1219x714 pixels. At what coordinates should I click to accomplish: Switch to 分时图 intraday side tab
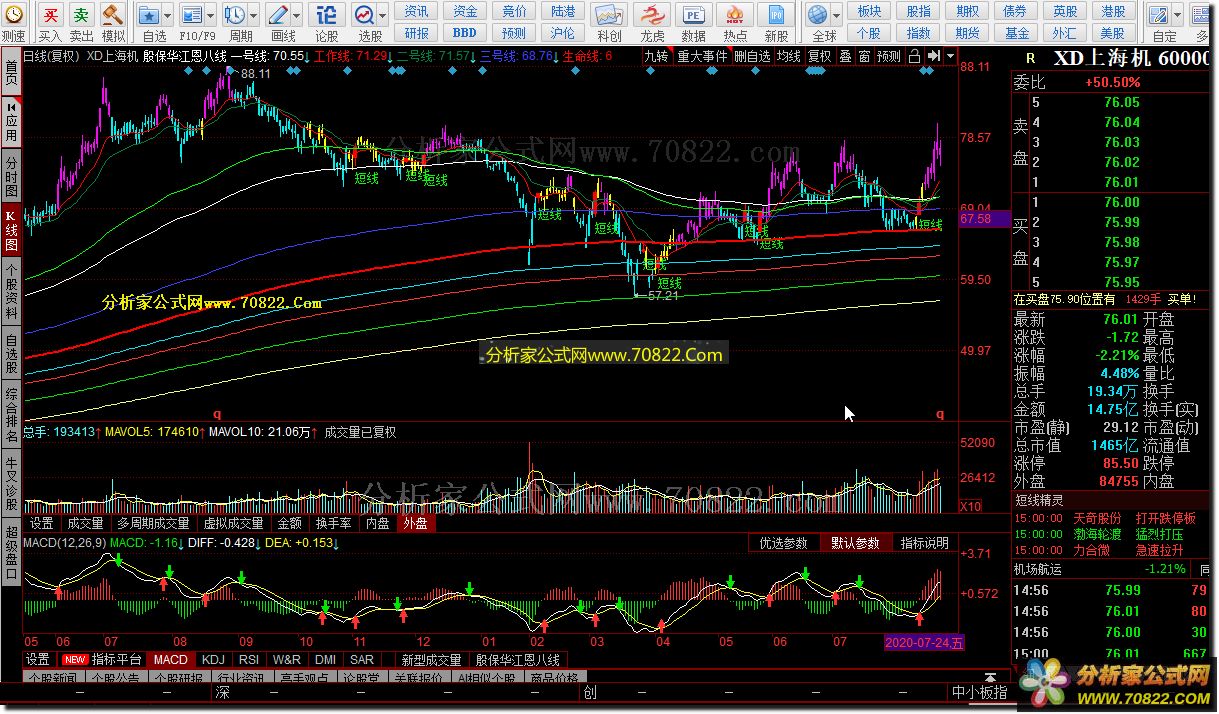[x=11, y=177]
